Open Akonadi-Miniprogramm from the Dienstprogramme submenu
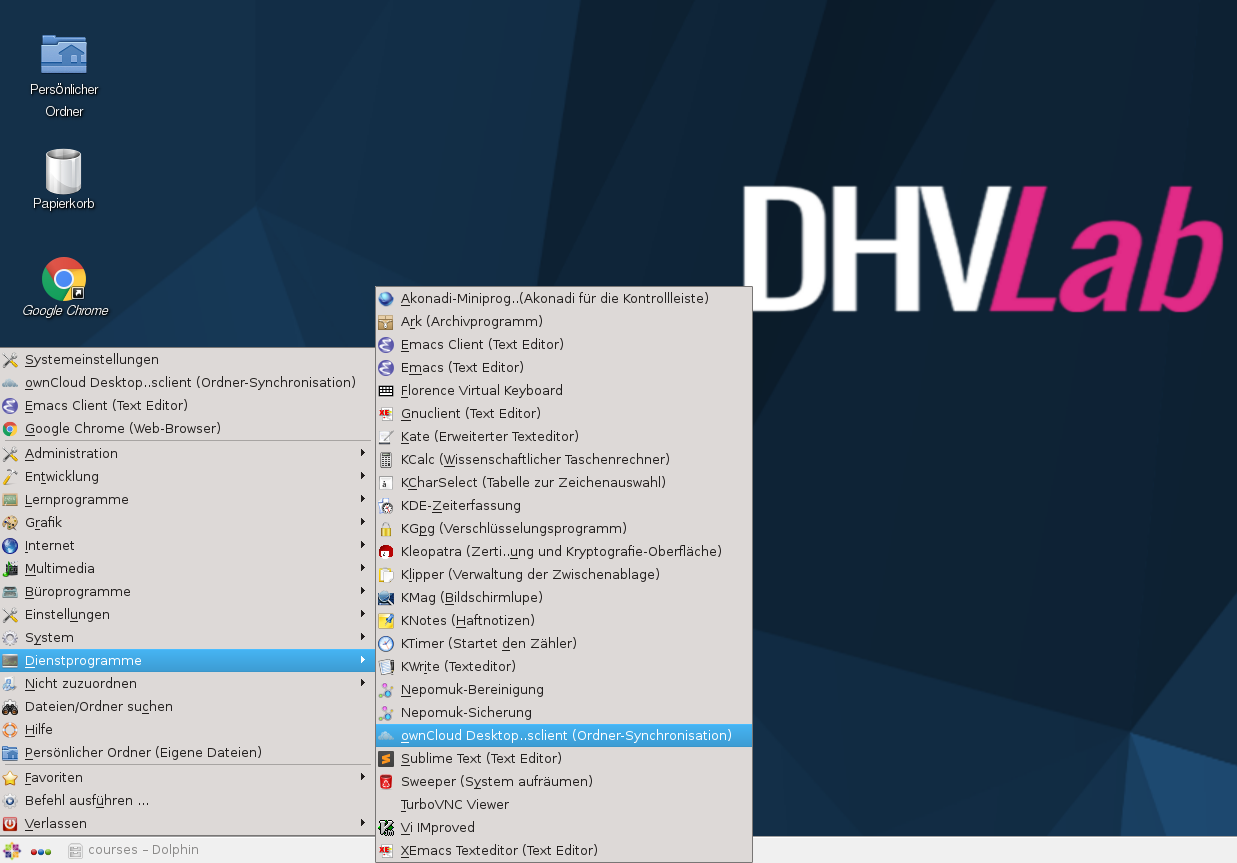 (x=564, y=298)
